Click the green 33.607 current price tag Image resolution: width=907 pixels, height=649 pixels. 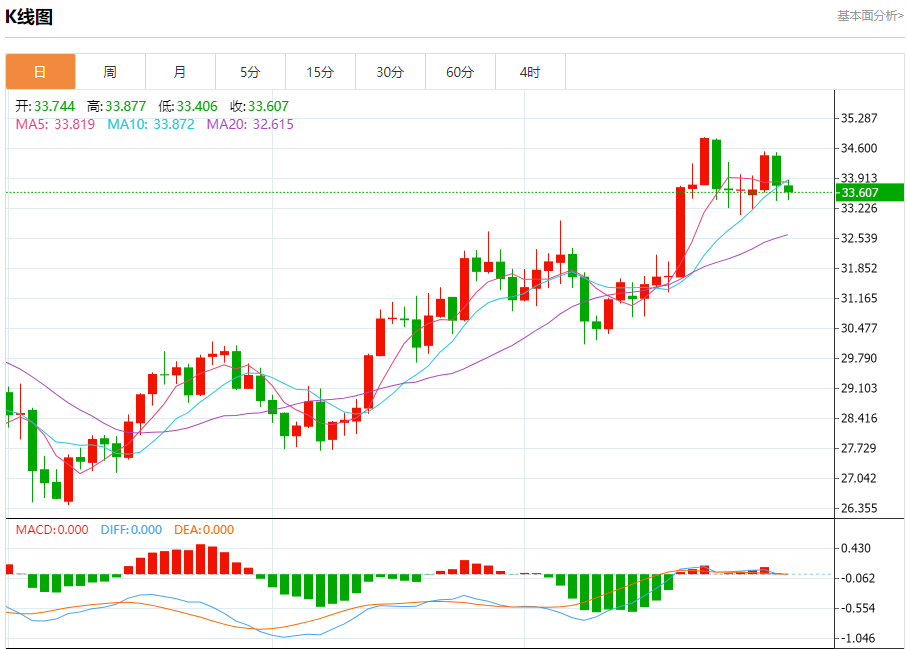click(x=869, y=193)
